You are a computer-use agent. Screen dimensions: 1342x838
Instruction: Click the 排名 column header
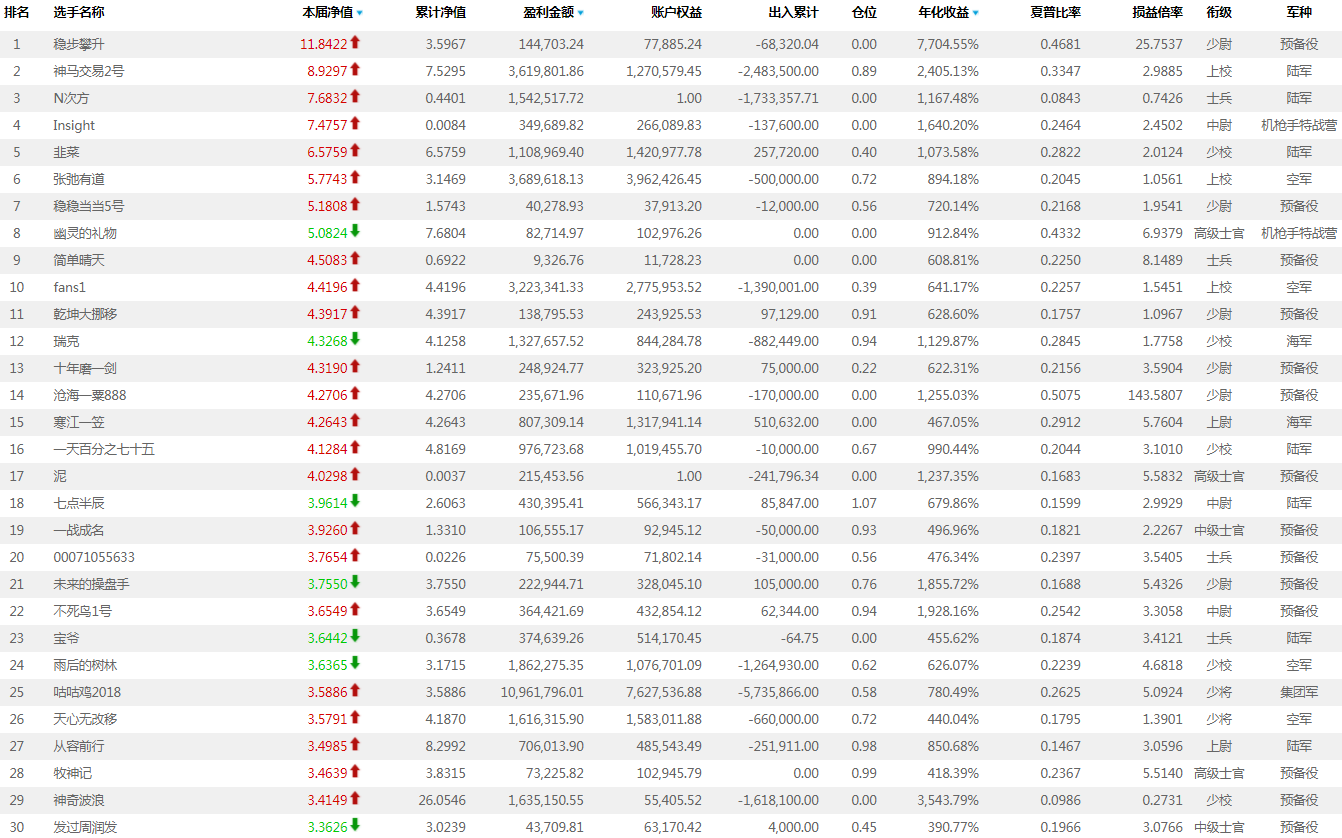[17, 13]
